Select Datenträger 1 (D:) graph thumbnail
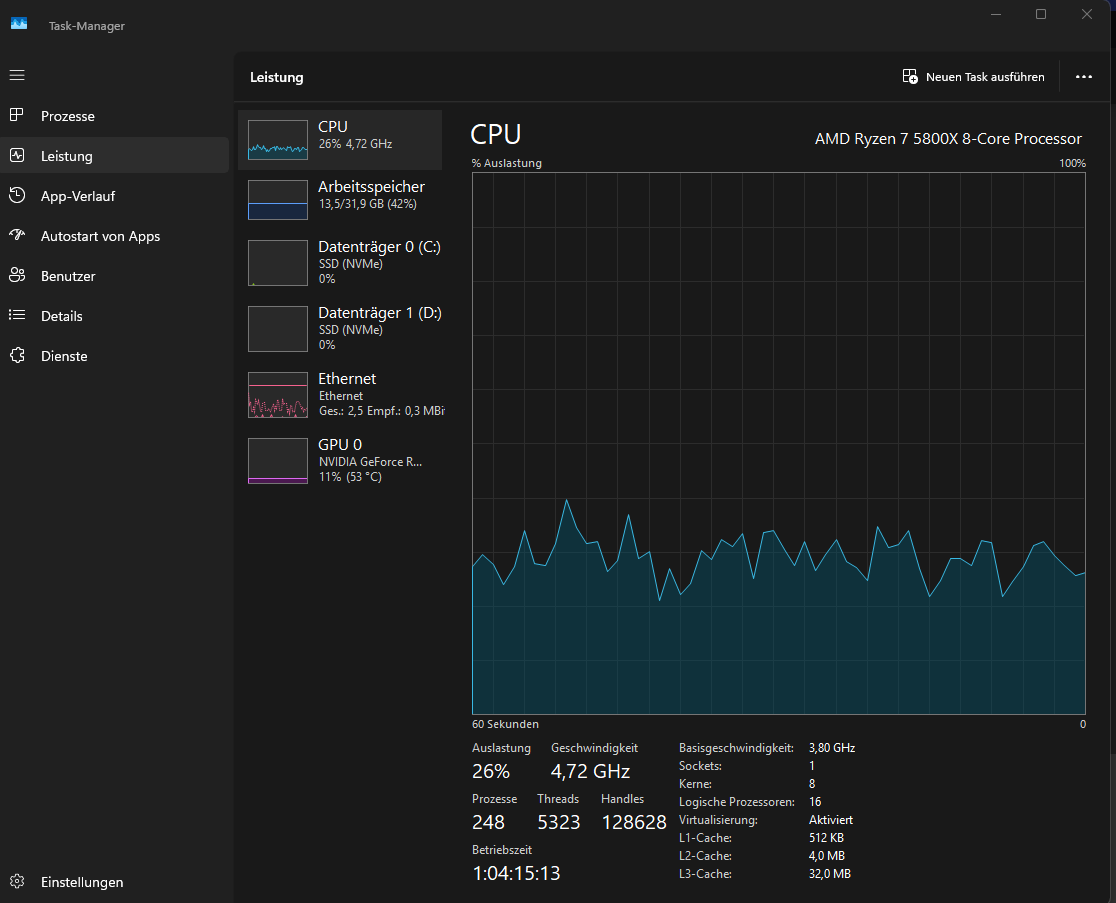1116x903 pixels. 278,329
